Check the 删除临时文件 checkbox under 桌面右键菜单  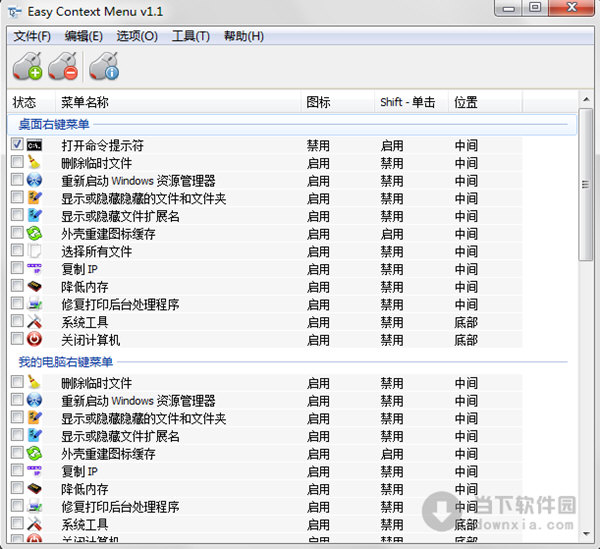pos(17,161)
